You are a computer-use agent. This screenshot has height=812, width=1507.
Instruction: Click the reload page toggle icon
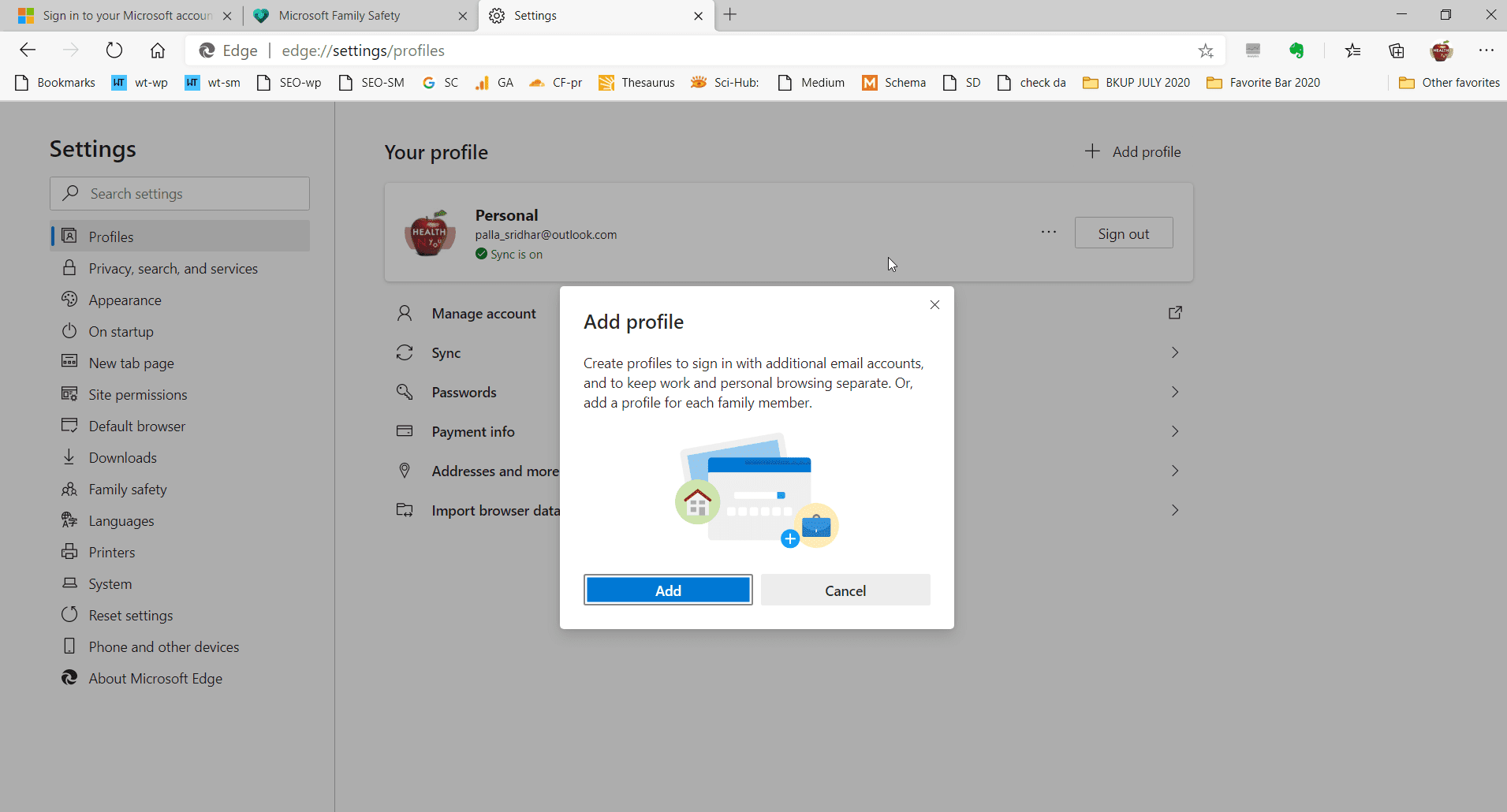pyautogui.click(x=114, y=50)
